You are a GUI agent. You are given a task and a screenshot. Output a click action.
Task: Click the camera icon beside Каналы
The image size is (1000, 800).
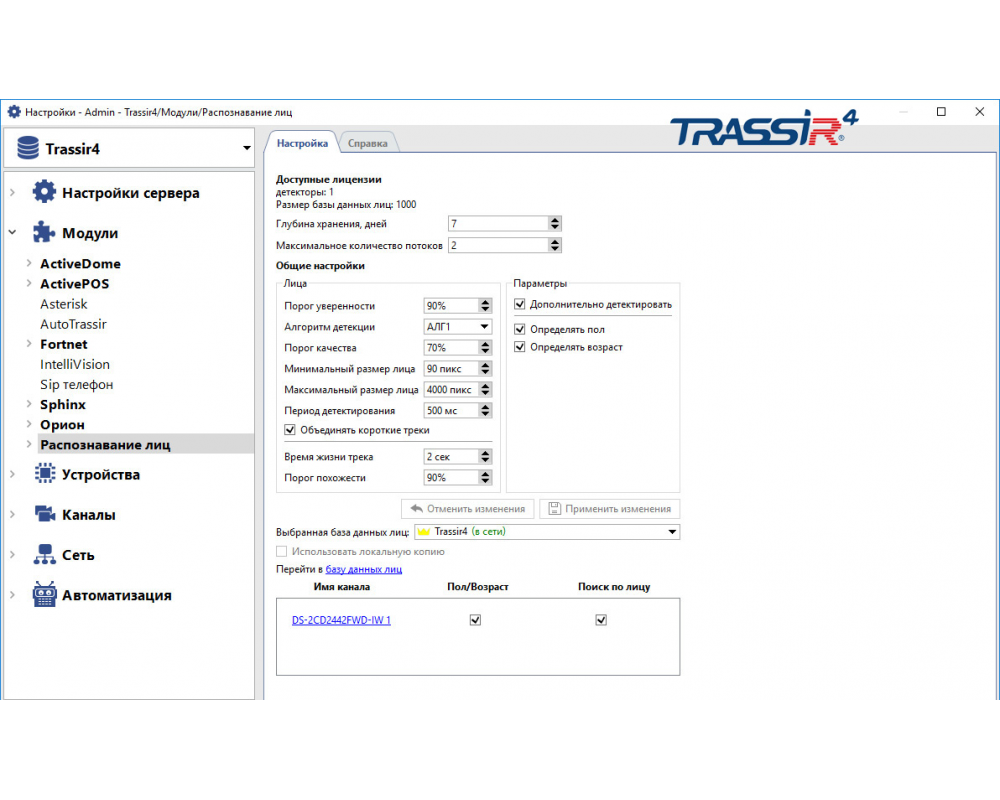[x=45, y=514]
